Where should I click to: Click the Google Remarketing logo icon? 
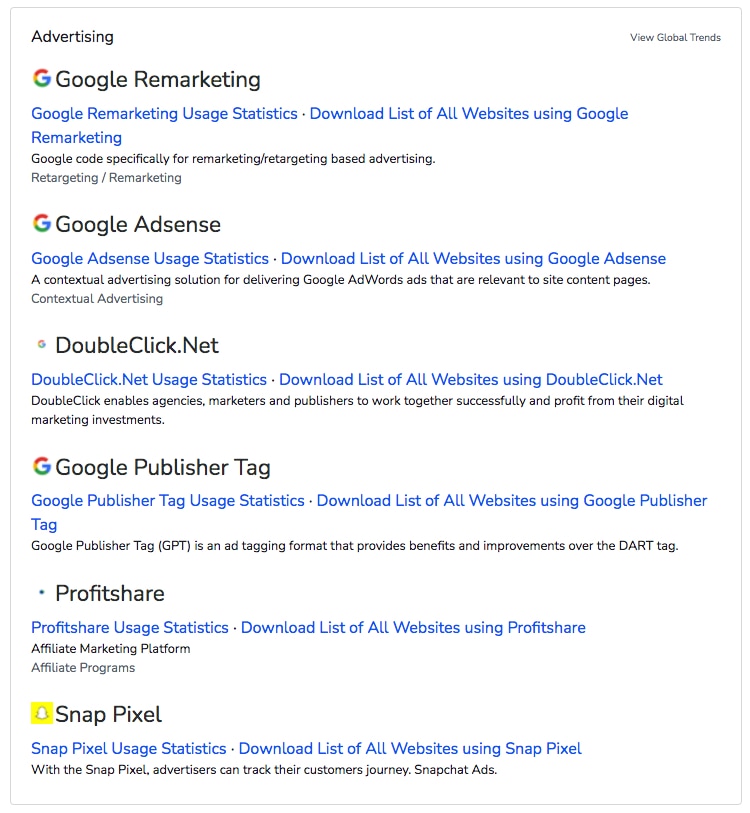point(41,78)
